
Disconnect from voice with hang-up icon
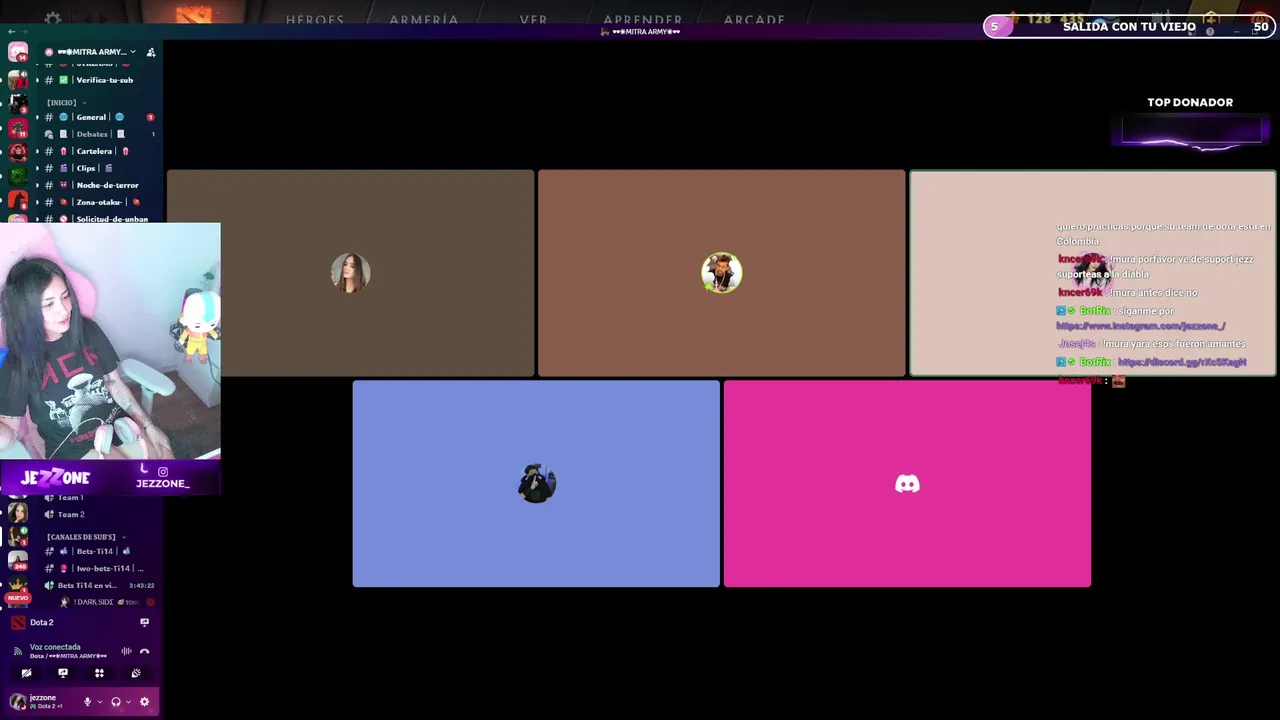[x=144, y=651]
